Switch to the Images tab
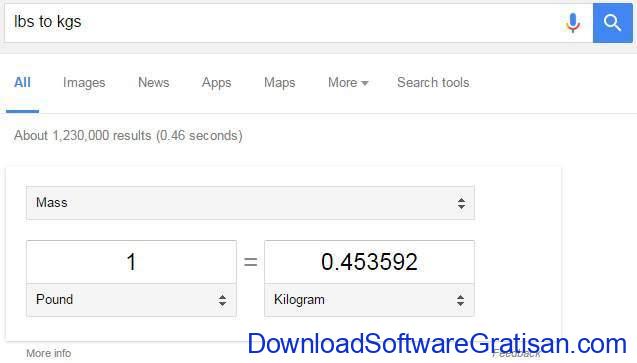Screen dimensions: 637x363 click(x=84, y=83)
